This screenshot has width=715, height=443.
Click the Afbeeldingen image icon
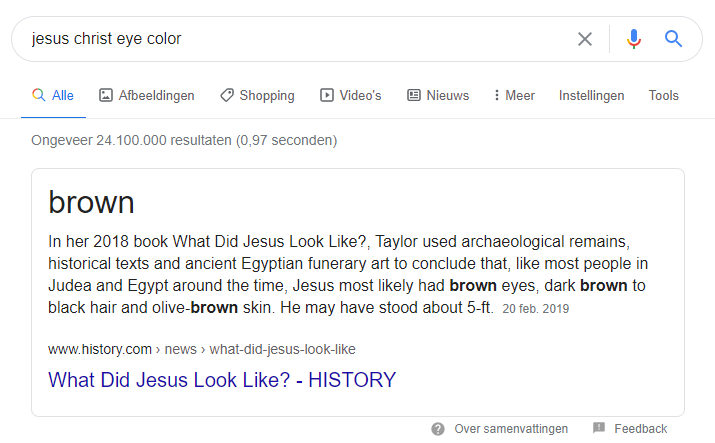point(106,96)
